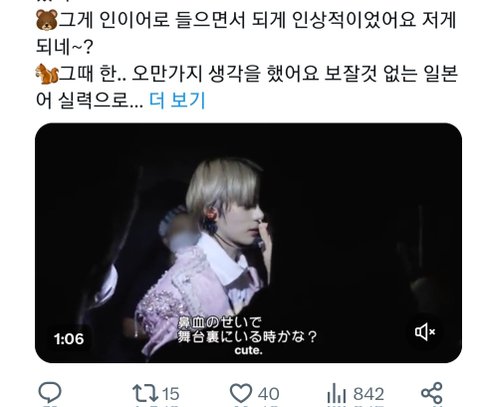Like the post with the heart icon

(241, 393)
